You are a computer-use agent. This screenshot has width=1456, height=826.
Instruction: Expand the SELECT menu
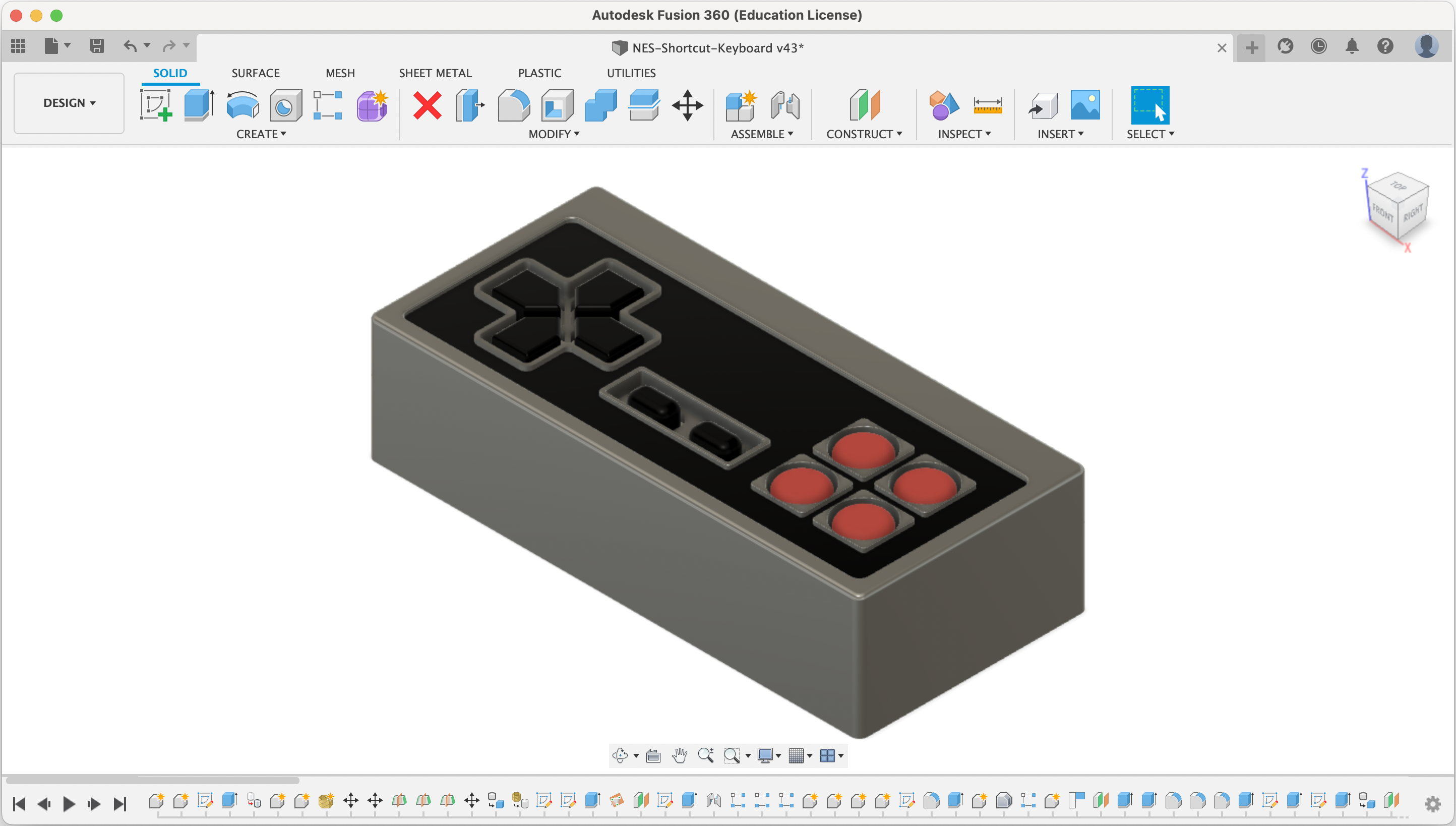pos(1150,134)
